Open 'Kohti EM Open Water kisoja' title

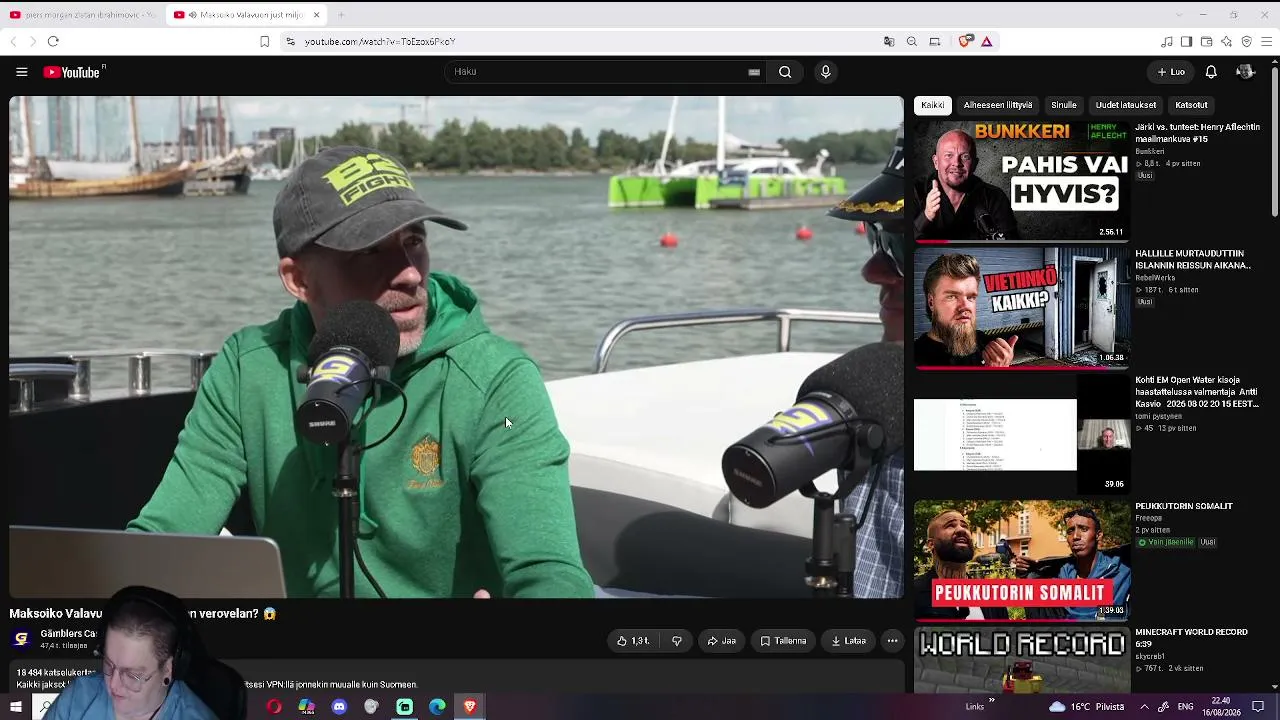point(1197,392)
